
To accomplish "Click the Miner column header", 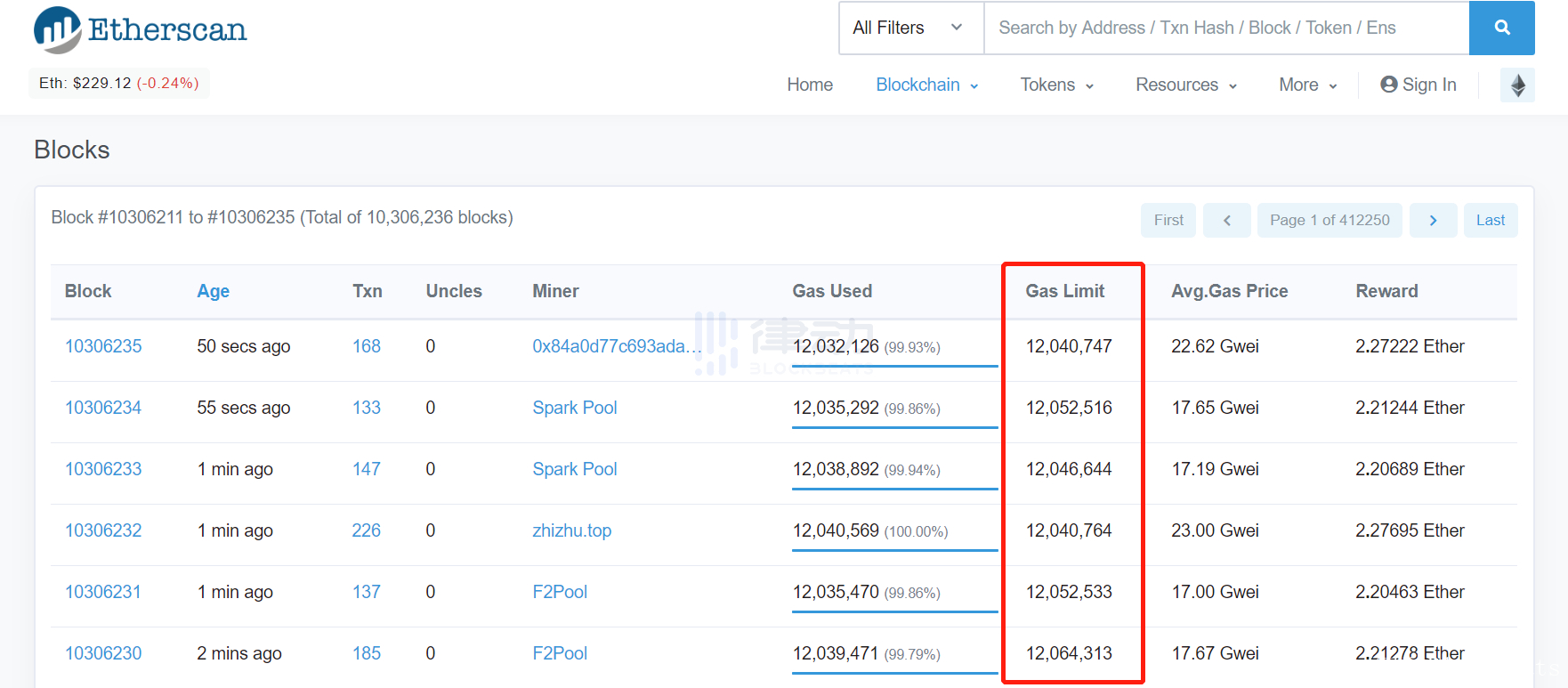I will point(555,291).
